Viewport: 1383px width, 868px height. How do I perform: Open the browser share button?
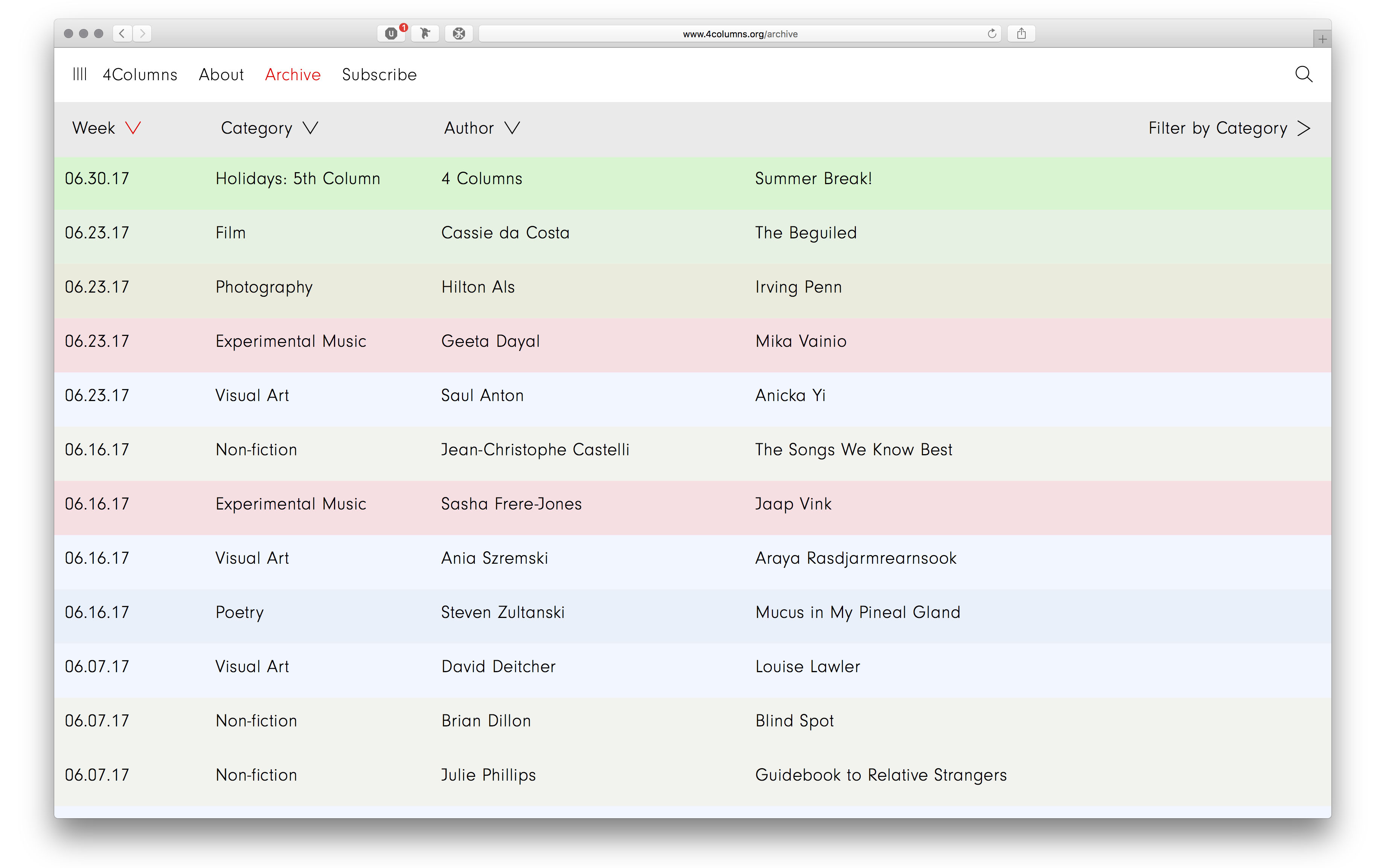(x=1022, y=33)
